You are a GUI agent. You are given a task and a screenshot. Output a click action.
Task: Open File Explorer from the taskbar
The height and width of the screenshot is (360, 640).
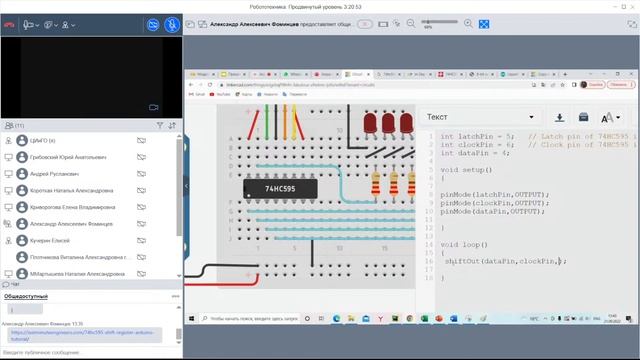pyautogui.click(x=351, y=318)
